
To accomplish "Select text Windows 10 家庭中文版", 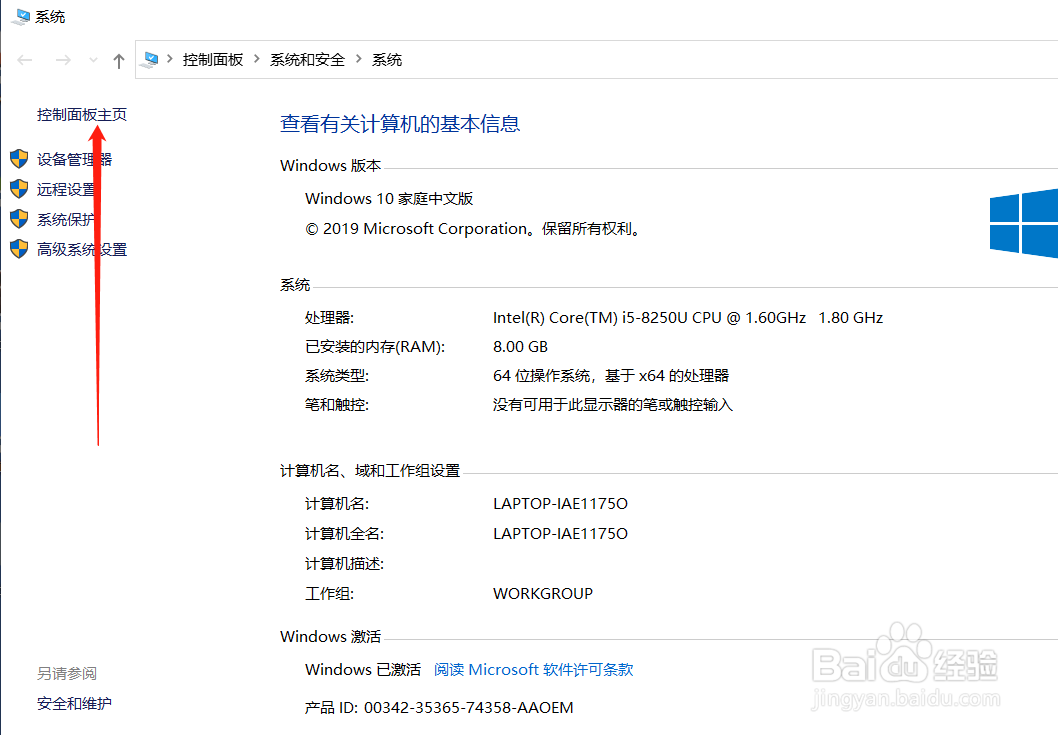I will (x=389, y=198).
